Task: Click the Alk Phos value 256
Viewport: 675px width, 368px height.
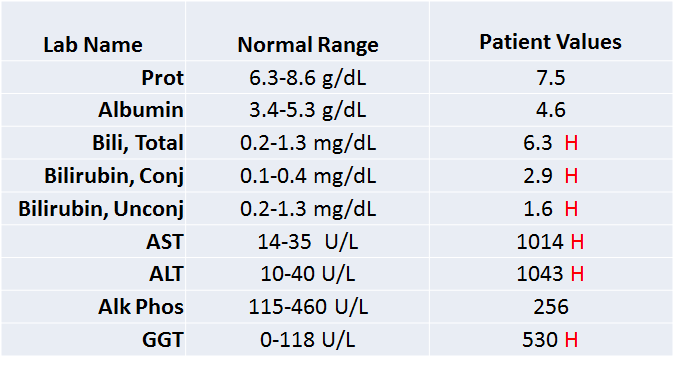Action: [x=551, y=307]
